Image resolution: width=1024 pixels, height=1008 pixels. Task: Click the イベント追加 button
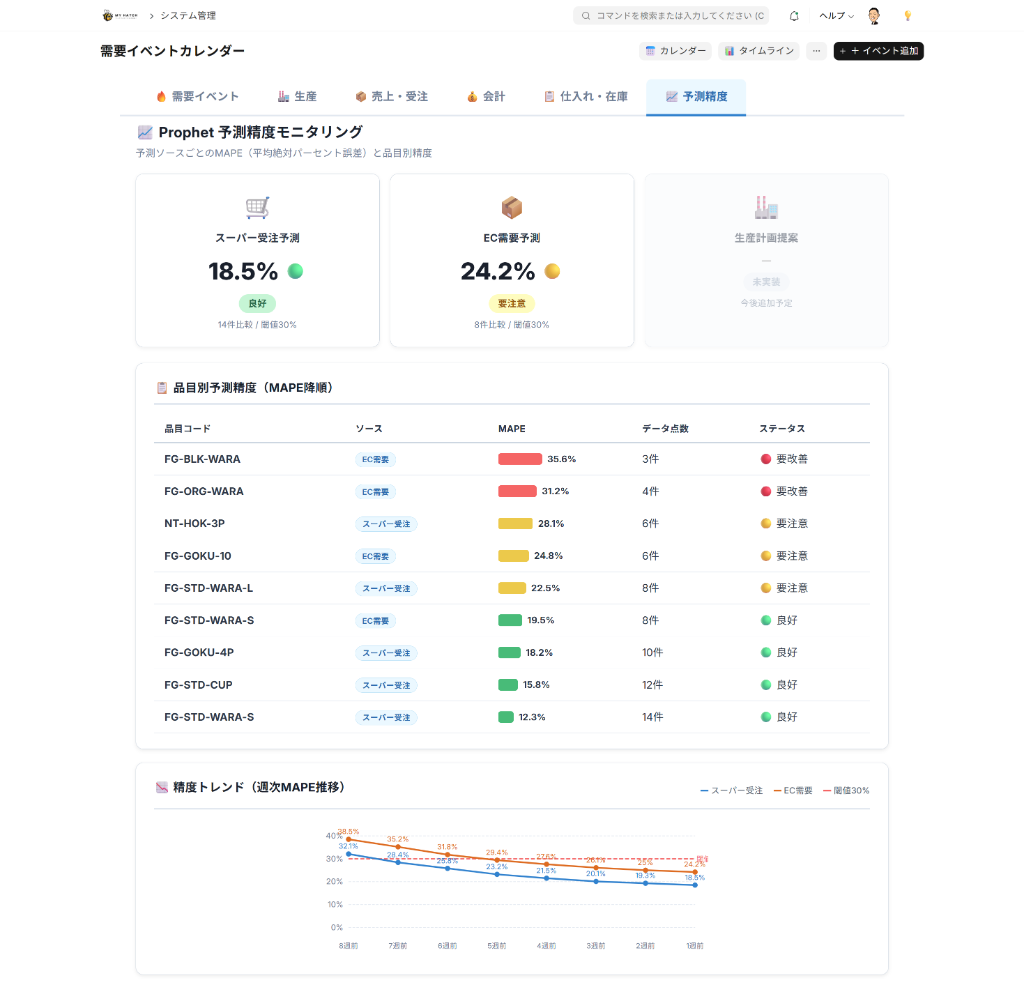[x=878, y=51]
